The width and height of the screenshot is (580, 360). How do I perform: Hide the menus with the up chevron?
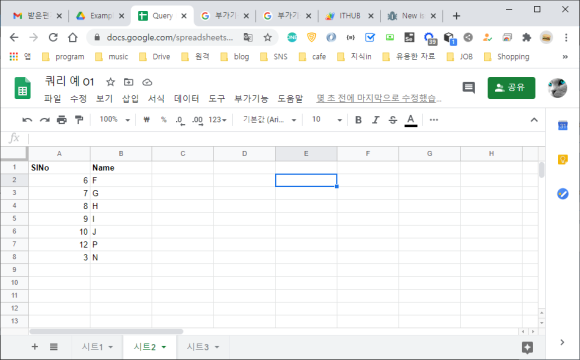point(534,120)
